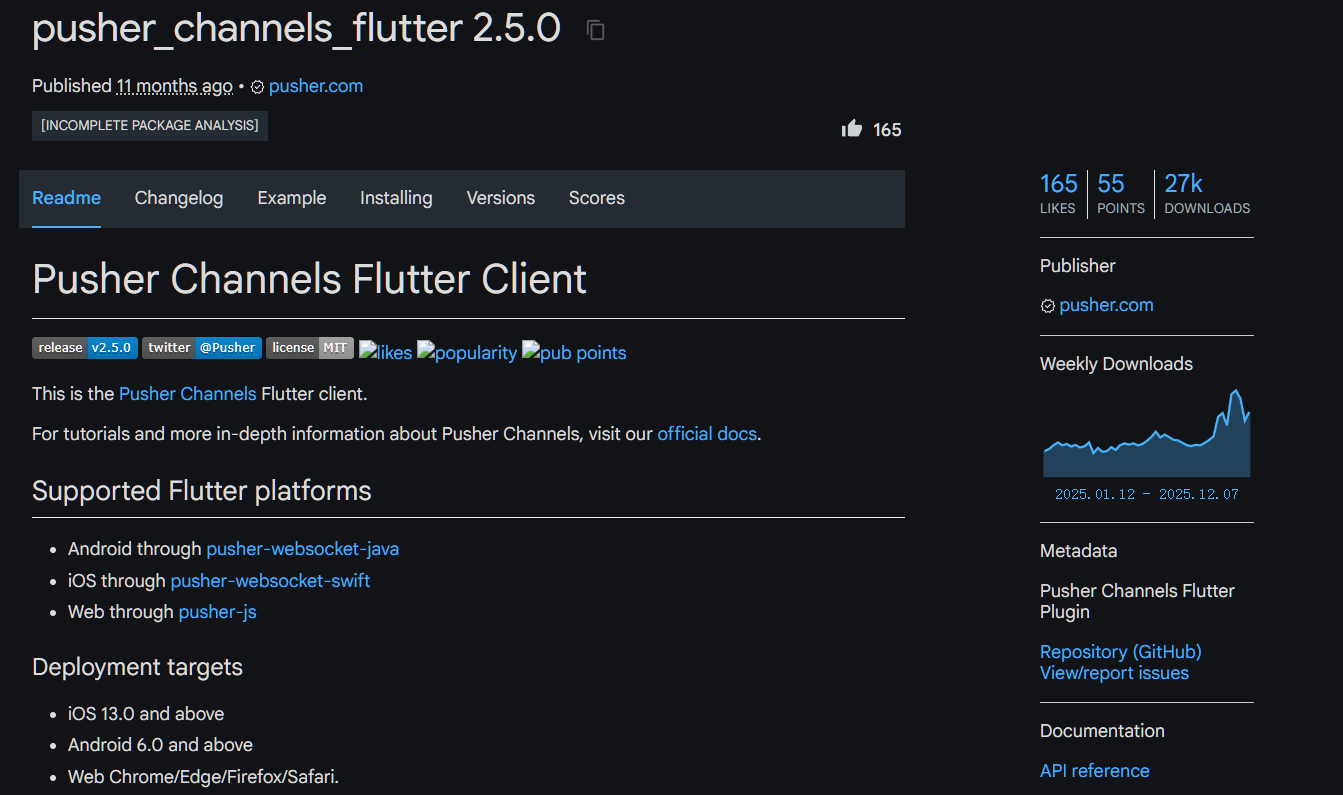The image size is (1343, 795).
Task: Open the API reference link
Action: [x=1094, y=771]
